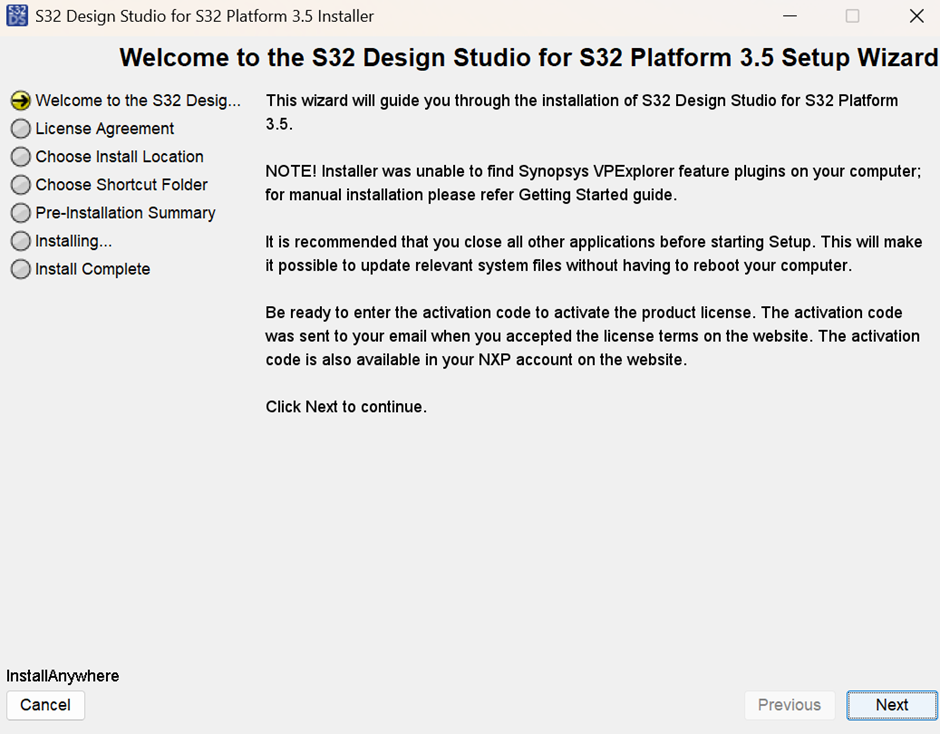Click the circle icon beside Pre-Installation Summary

[20, 213]
